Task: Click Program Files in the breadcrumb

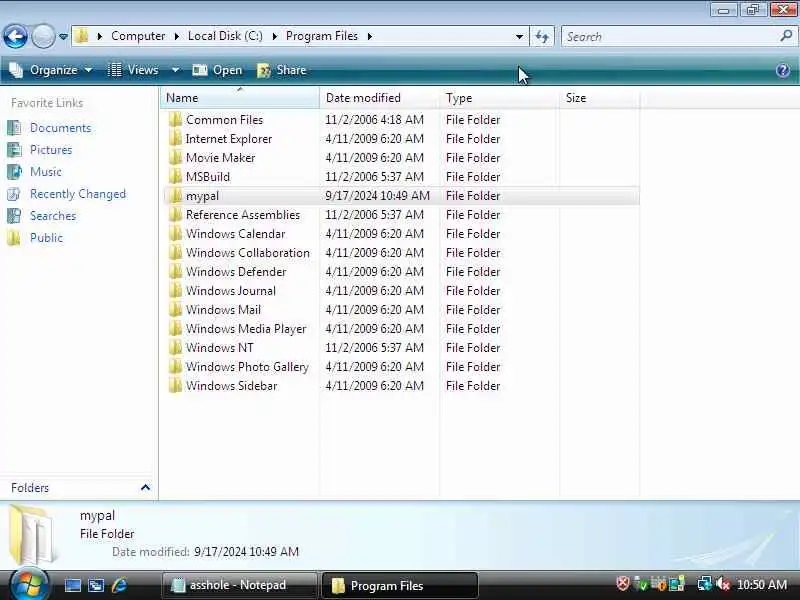Action: tap(321, 36)
